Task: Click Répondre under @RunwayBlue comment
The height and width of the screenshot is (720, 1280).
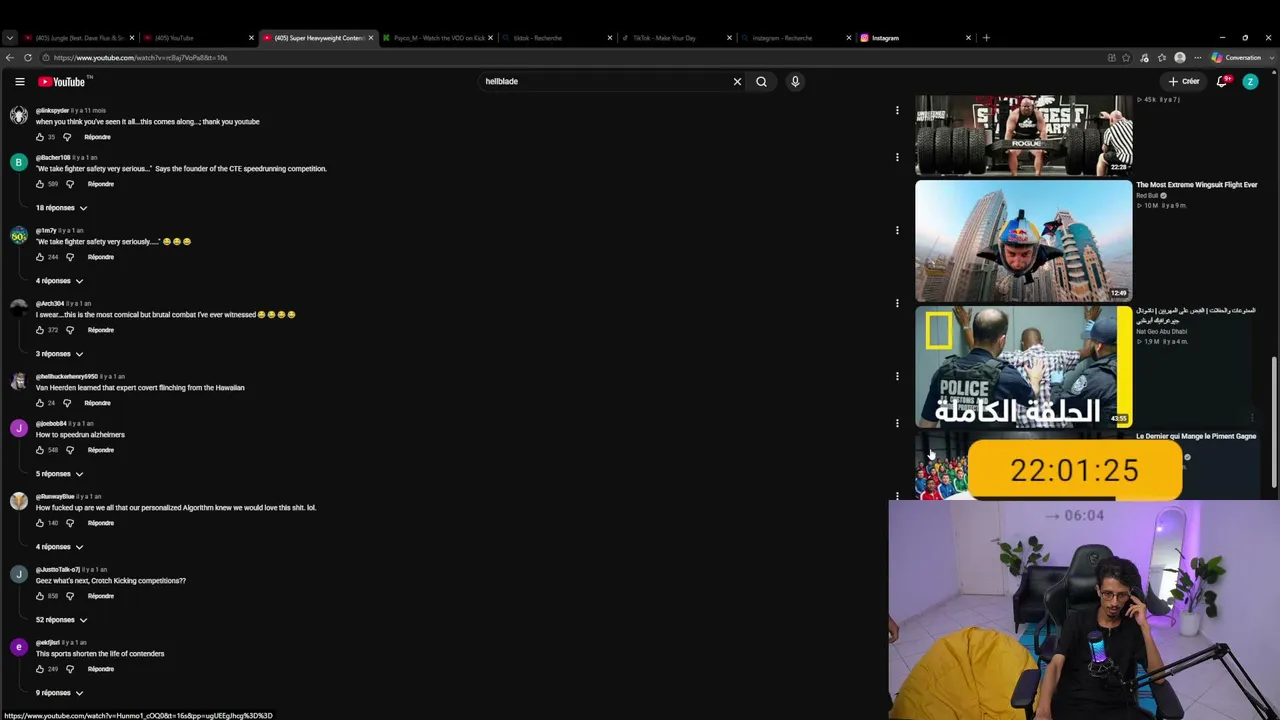Action: coord(100,523)
